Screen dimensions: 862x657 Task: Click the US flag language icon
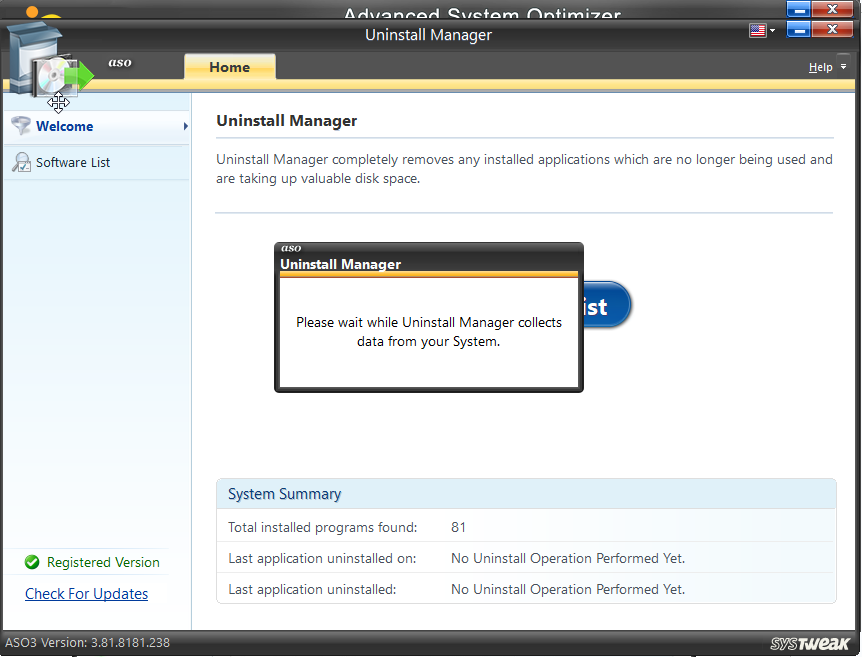[x=757, y=31]
